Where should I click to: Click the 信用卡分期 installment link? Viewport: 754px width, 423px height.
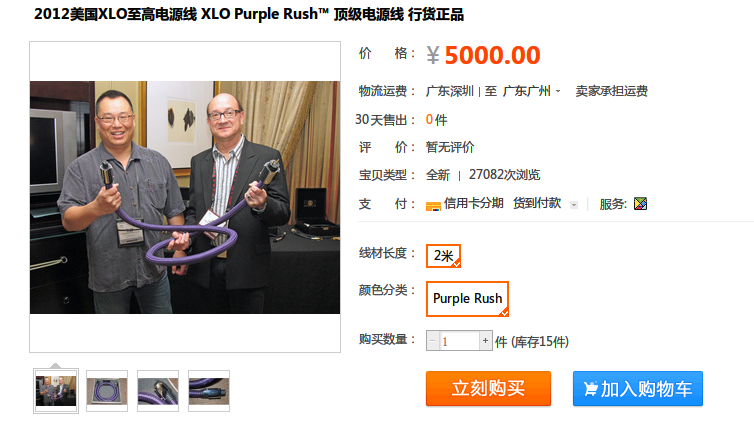(x=473, y=204)
